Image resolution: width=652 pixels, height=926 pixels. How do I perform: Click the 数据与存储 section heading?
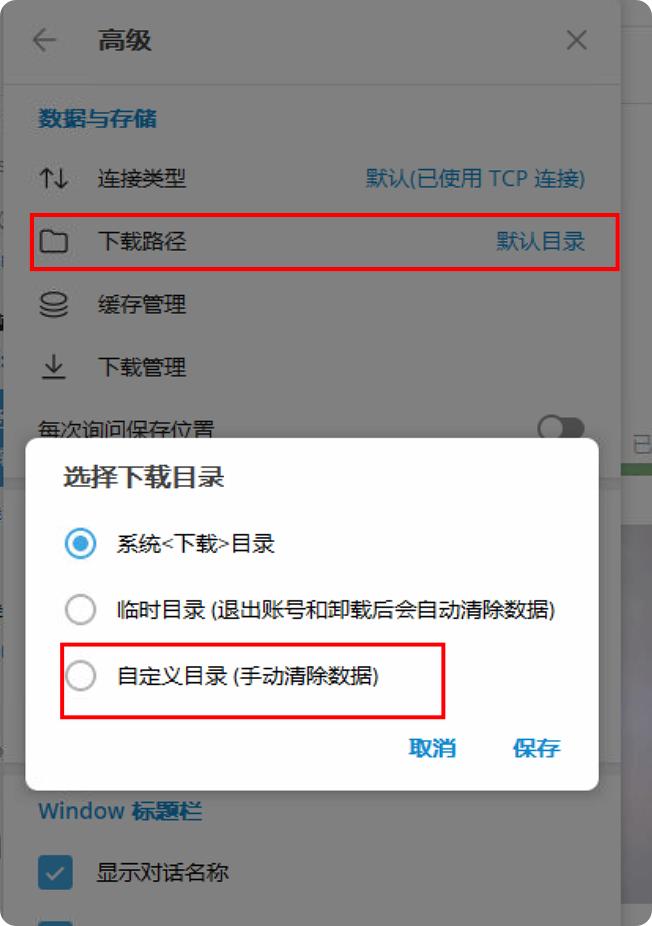click(x=97, y=119)
